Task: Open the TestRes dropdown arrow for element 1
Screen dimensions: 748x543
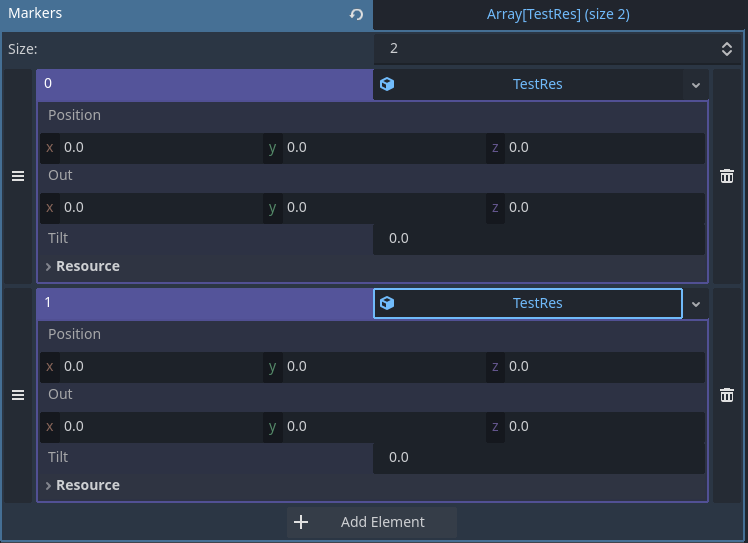Action: click(x=696, y=304)
